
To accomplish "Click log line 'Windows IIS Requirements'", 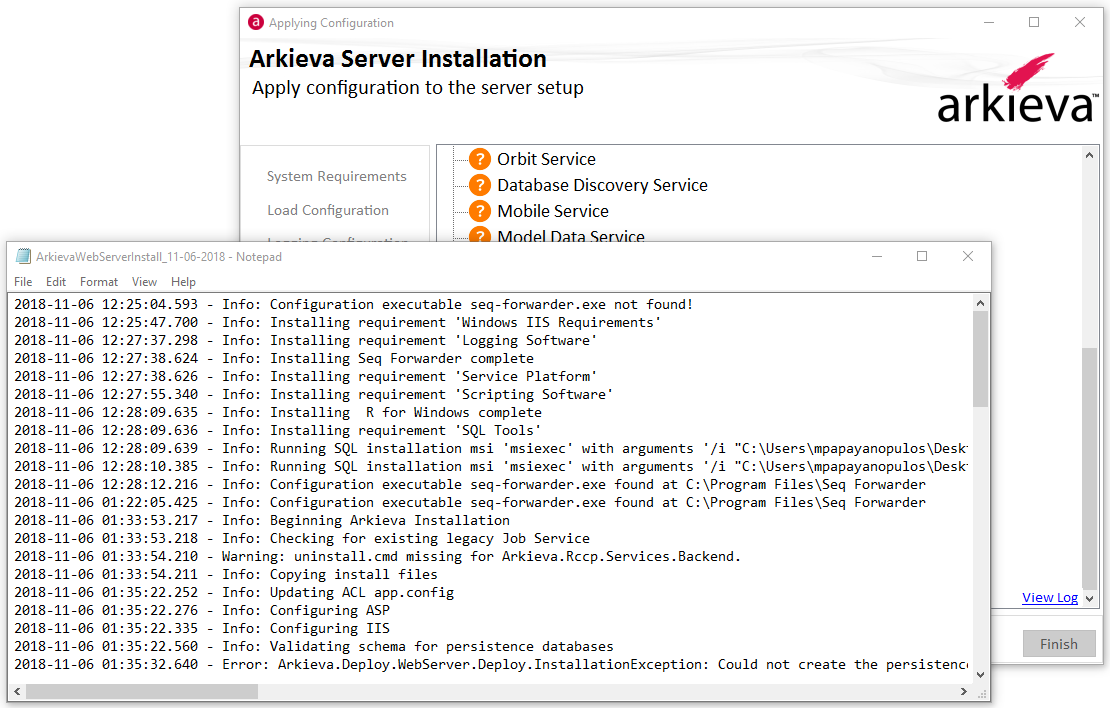I will (338, 322).
